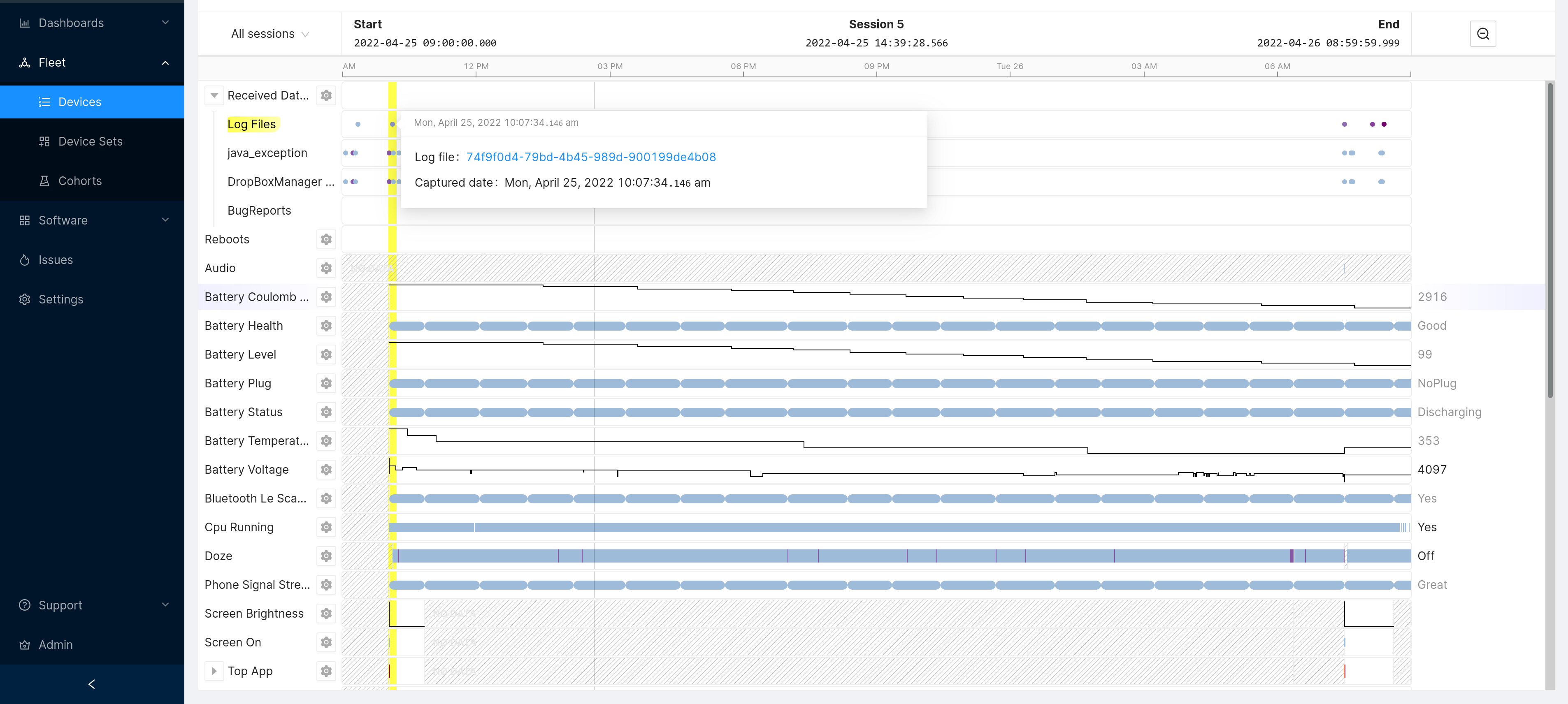
Task: Collapse the sidebar with the arrow icon
Action: [x=92, y=684]
